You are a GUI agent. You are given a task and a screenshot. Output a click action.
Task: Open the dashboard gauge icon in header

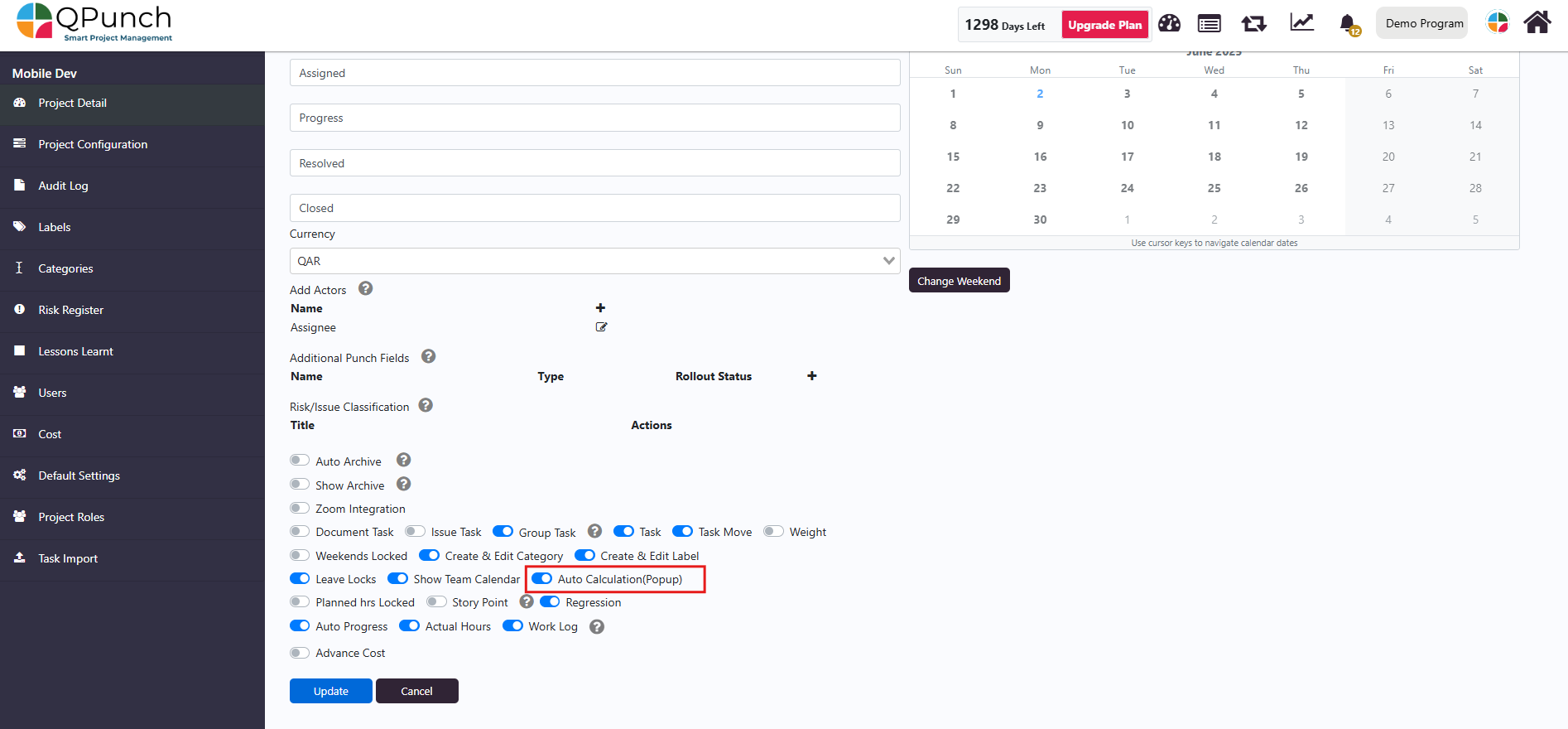click(x=1169, y=23)
